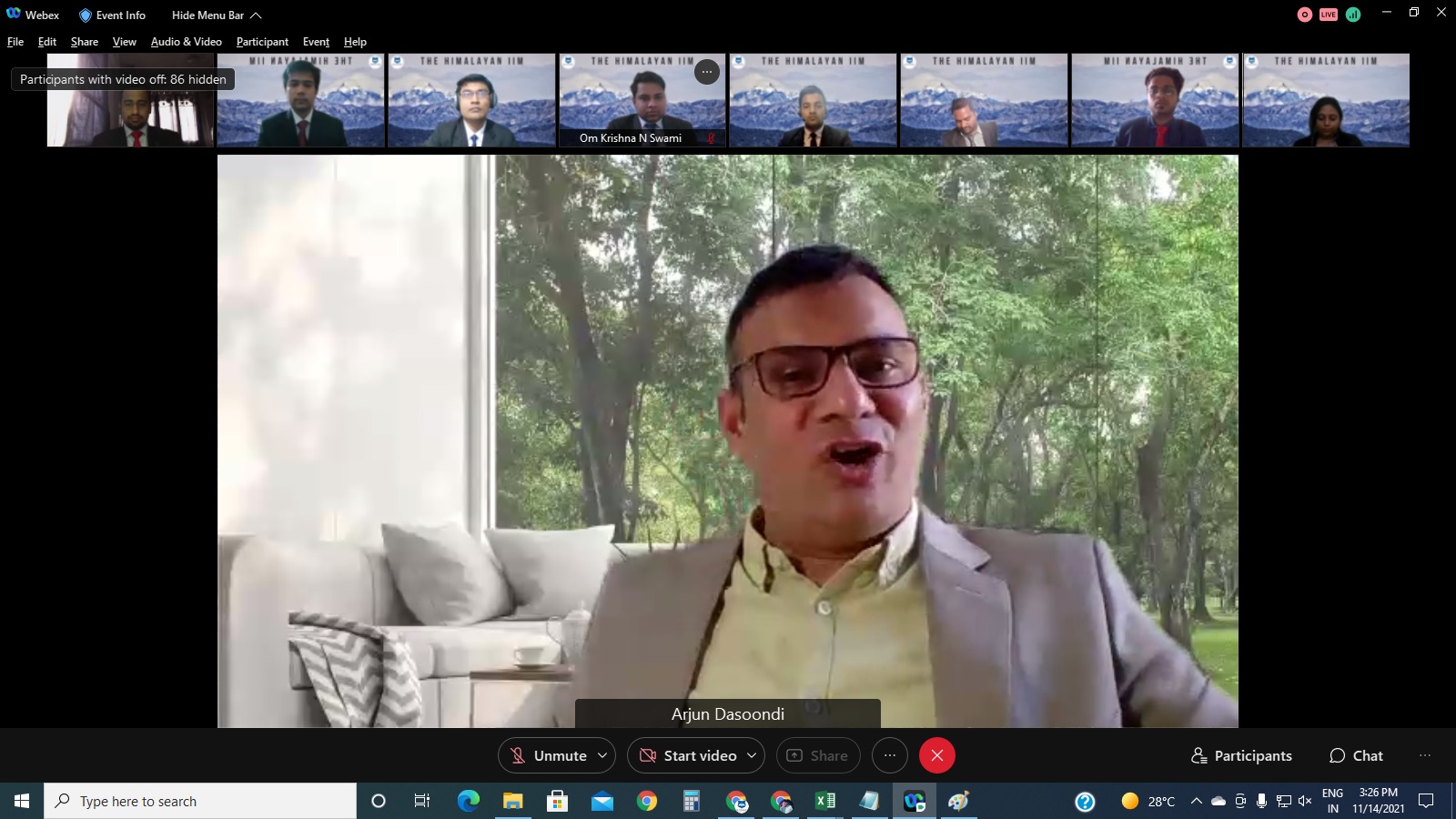This screenshot has width=1456, height=819.
Task: Open the Edit menu
Action: click(x=47, y=42)
